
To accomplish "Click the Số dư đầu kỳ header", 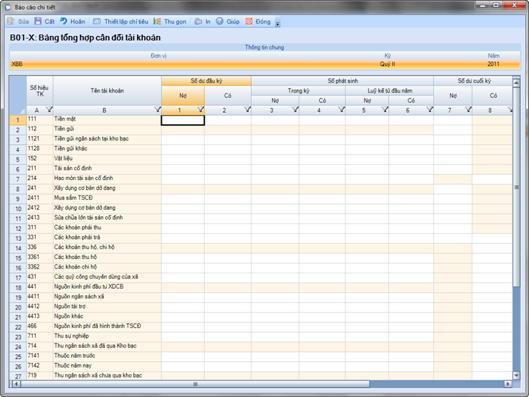I will point(206,81).
